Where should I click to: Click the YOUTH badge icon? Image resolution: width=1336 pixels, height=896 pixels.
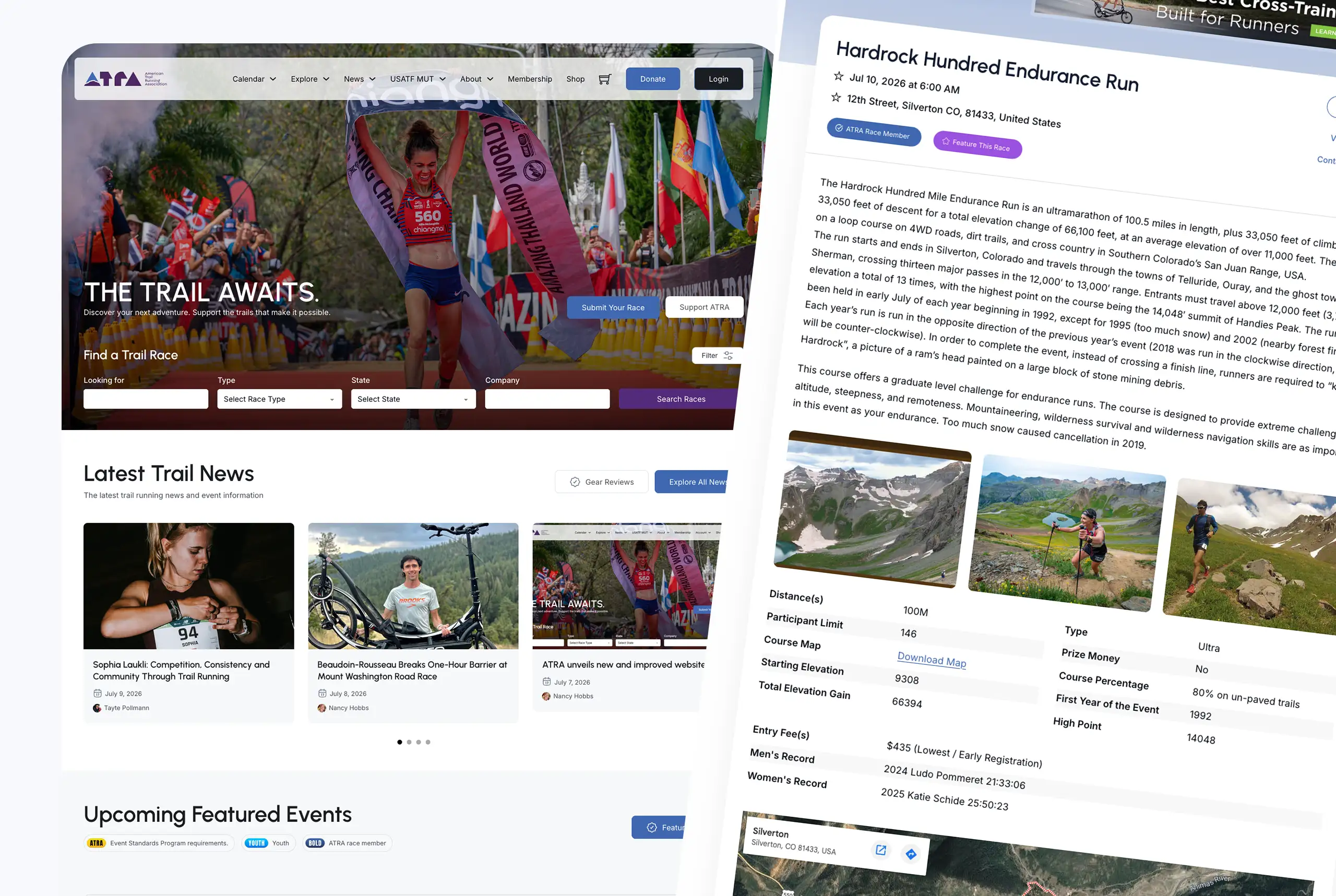(257, 843)
